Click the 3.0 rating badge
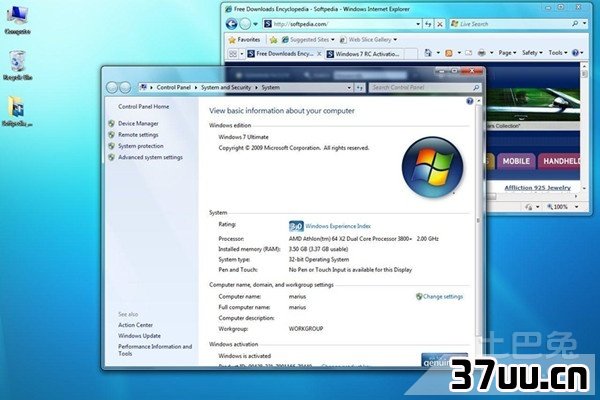The image size is (600, 400). tap(296, 226)
